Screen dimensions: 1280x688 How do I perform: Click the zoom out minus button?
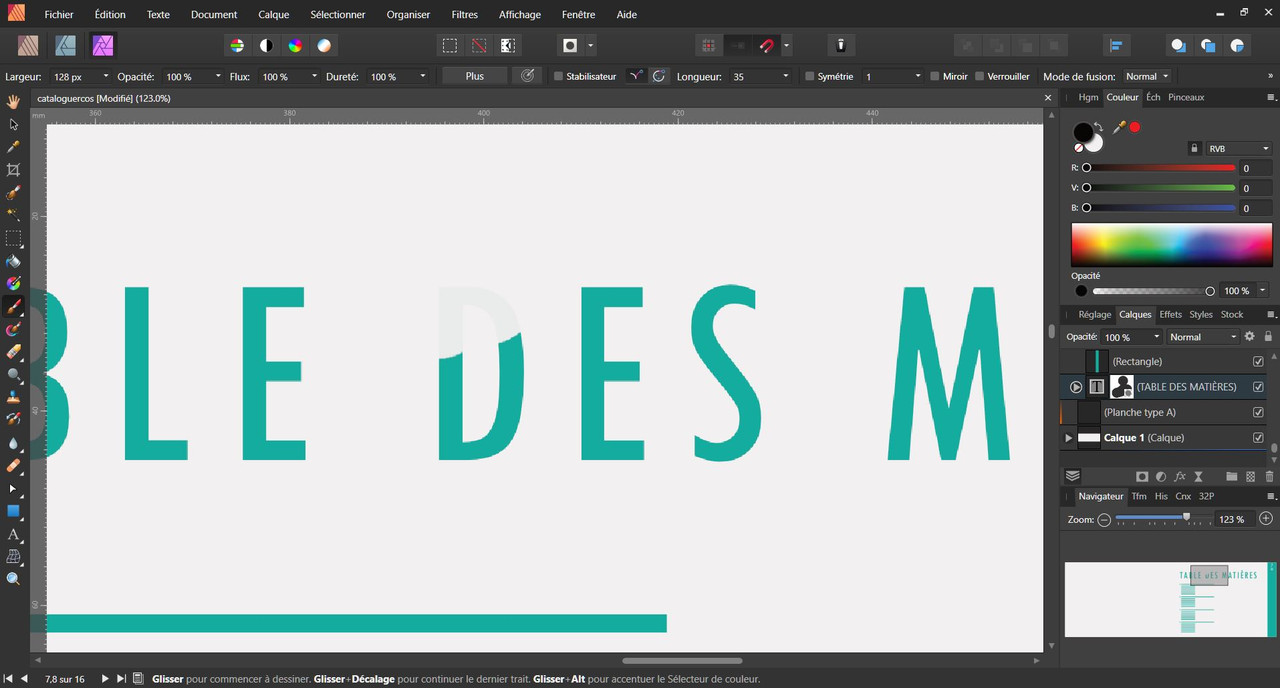(1104, 519)
